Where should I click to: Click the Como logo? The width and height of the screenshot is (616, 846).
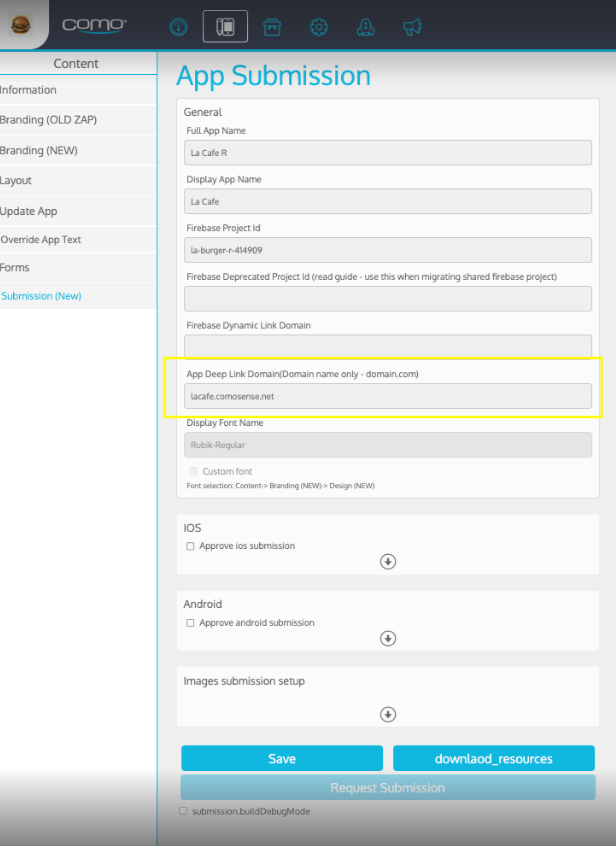pyautogui.click(x=94, y=25)
